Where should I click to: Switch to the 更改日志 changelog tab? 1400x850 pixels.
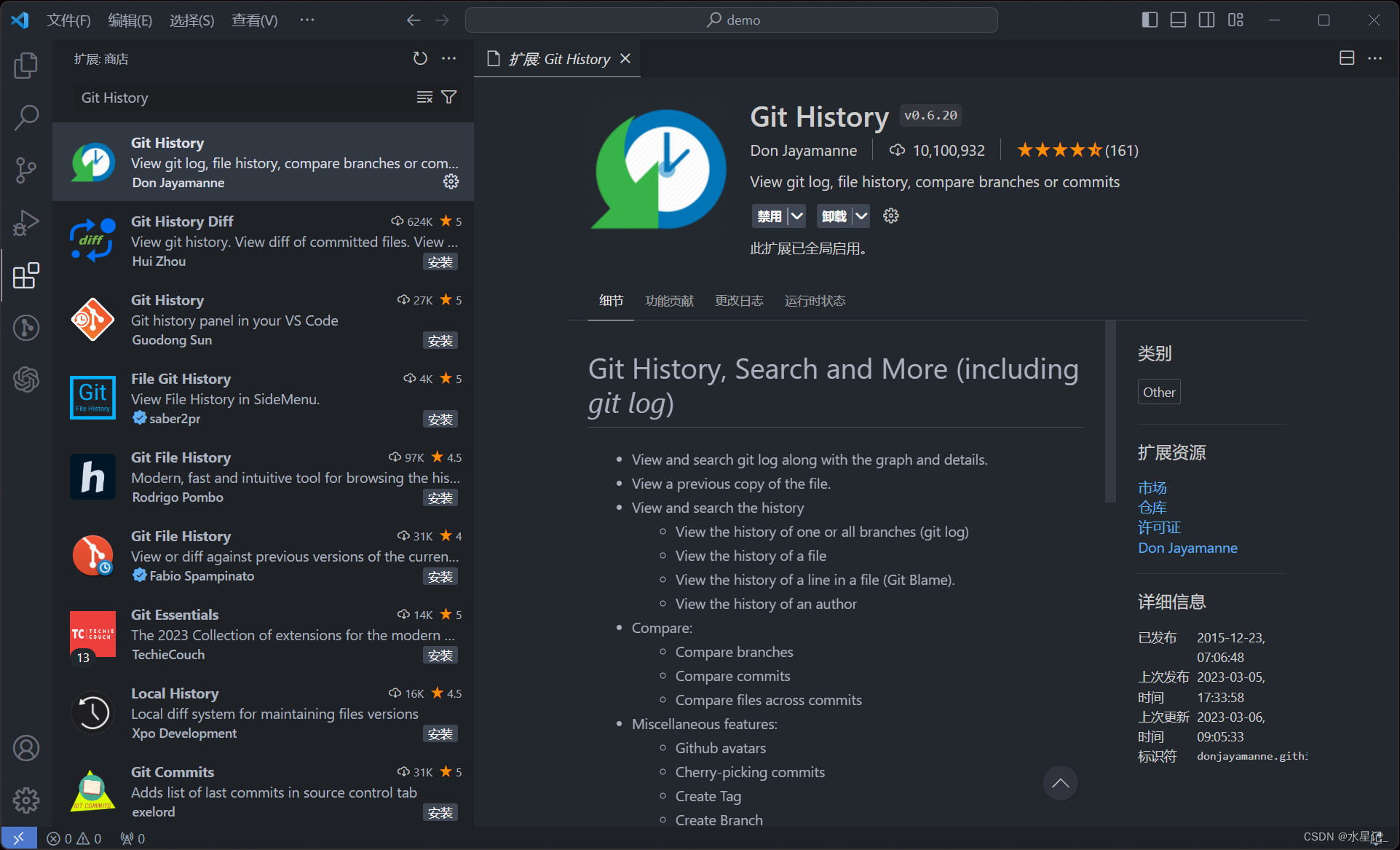739,301
